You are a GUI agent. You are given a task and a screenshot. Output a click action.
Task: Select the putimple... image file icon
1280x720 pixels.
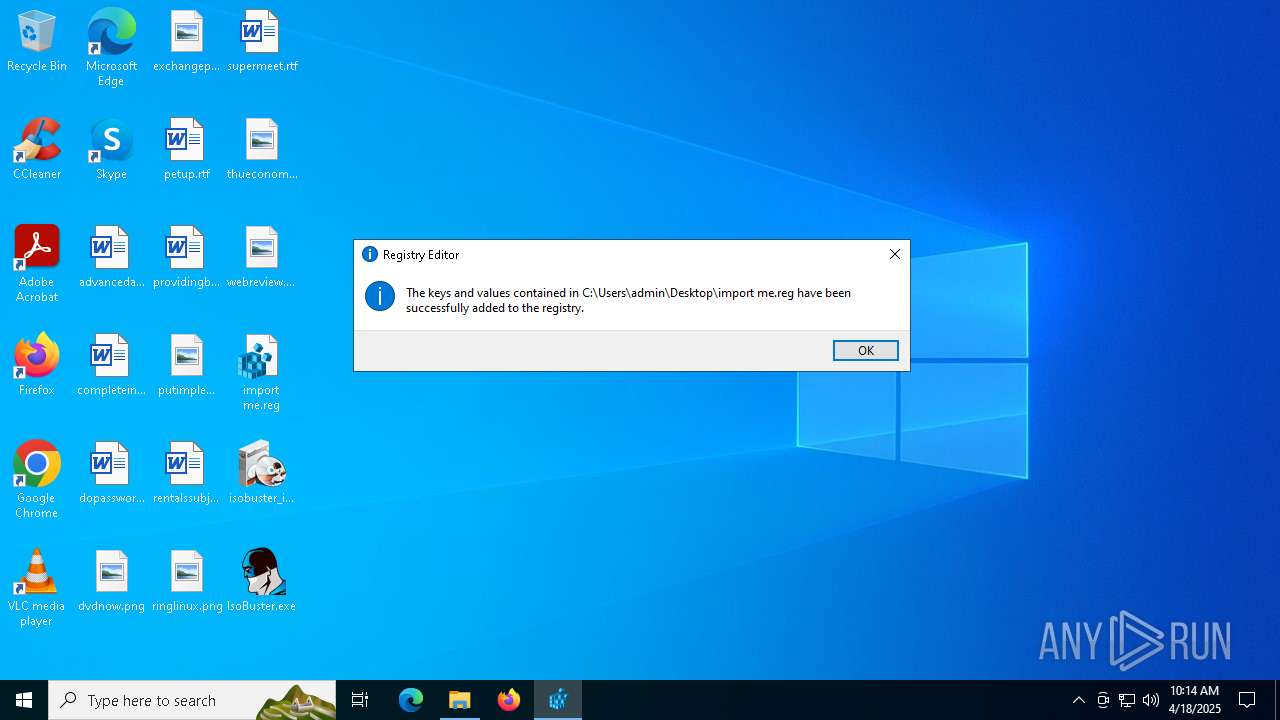point(186,366)
